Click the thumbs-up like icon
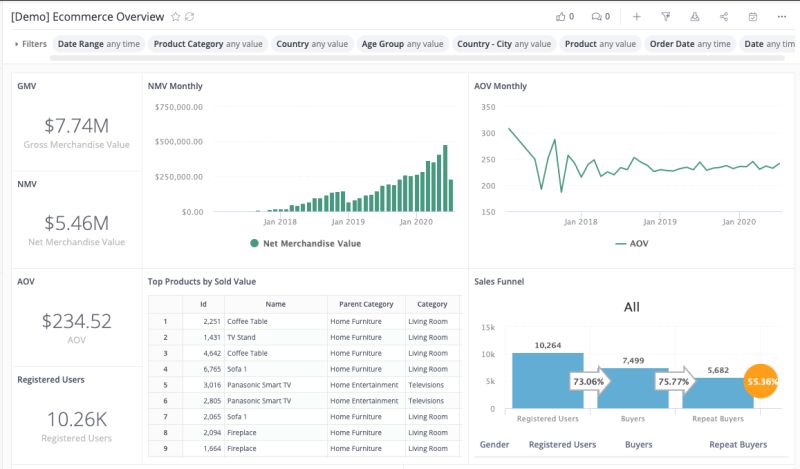This screenshot has height=469, width=800. (560, 17)
